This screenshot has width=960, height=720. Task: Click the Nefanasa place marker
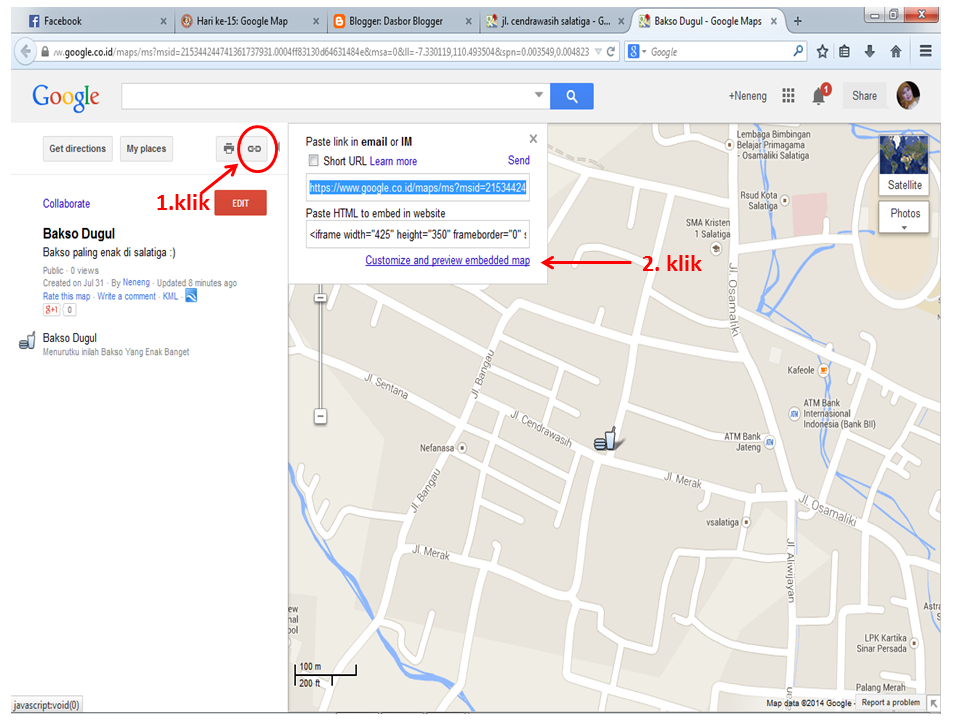click(462, 448)
